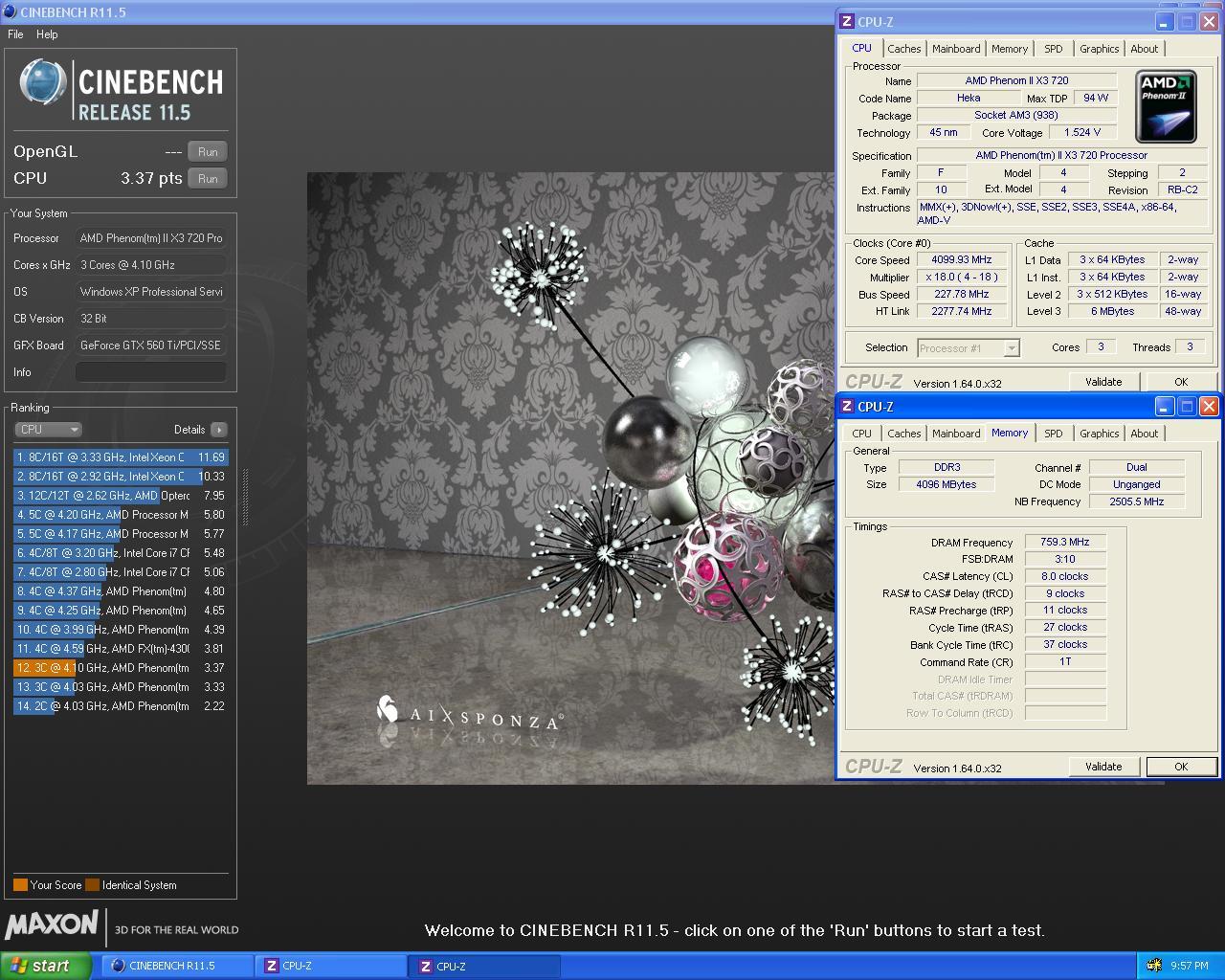Viewport: 1225px width, 980px height.
Task: Switch to first CPU-Z taskbar button
Action: tap(330, 966)
